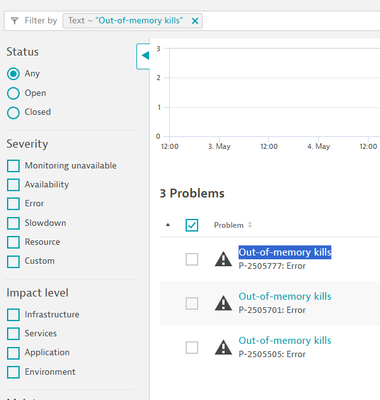
Task: Check the Slowdown severity checkbox
Action: coord(13,223)
